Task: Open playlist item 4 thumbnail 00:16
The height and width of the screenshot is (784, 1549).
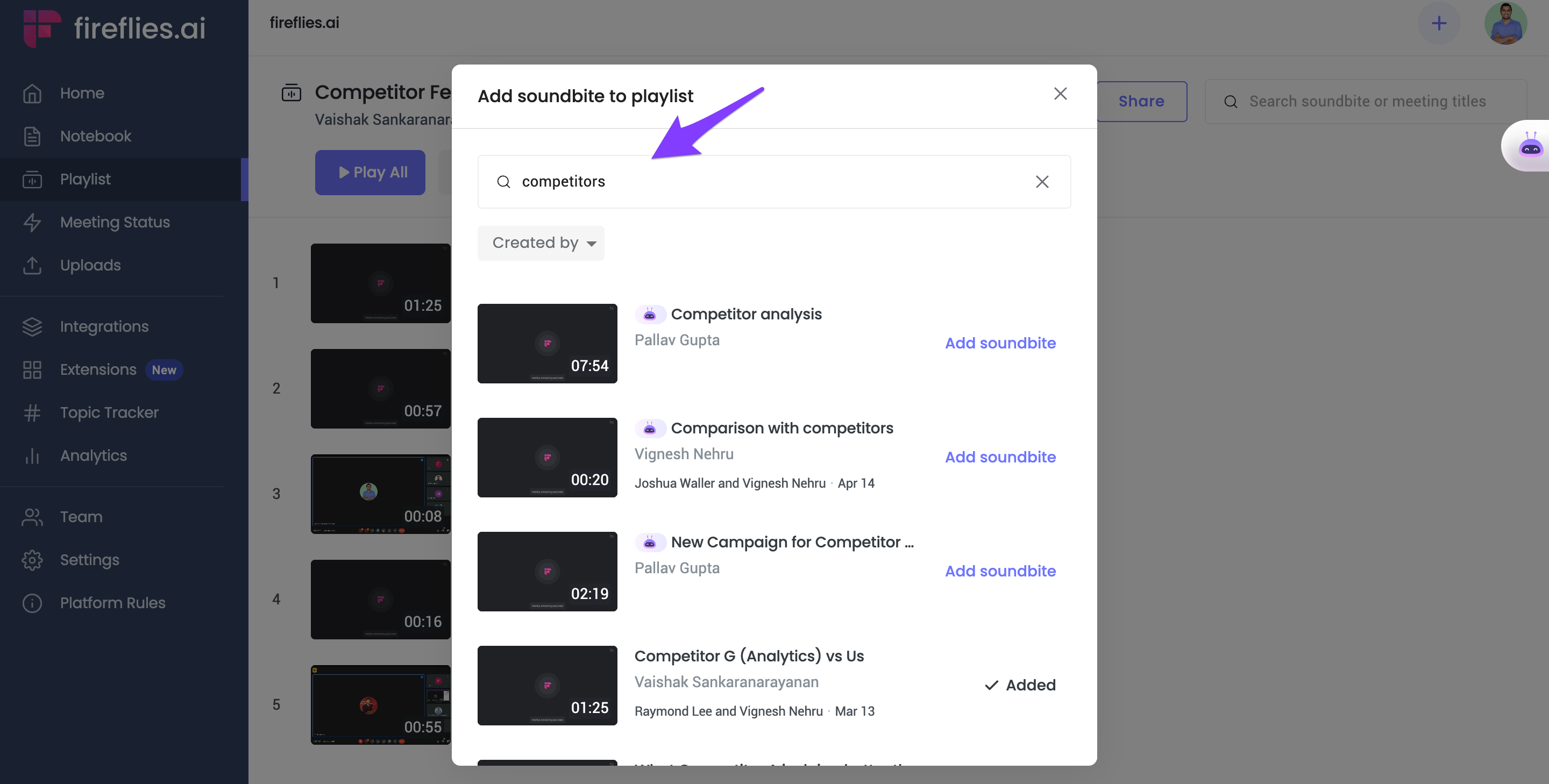Action: click(x=381, y=600)
